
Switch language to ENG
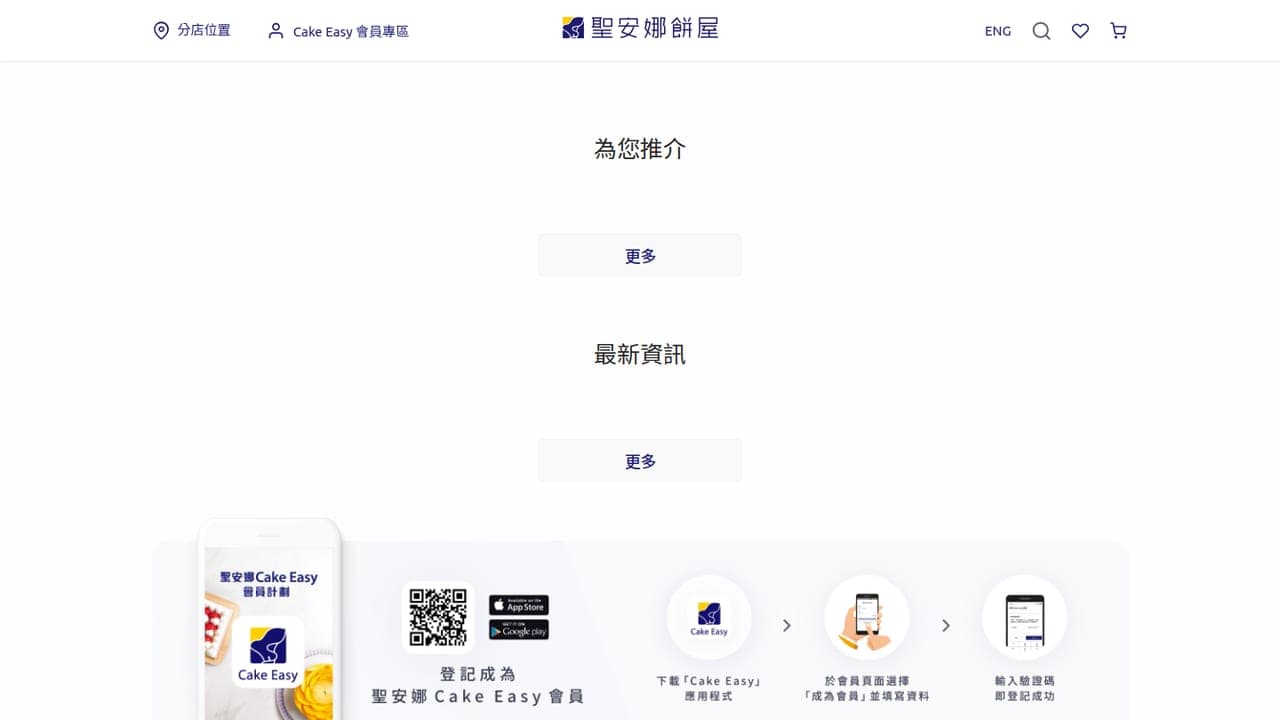[x=998, y=31]
